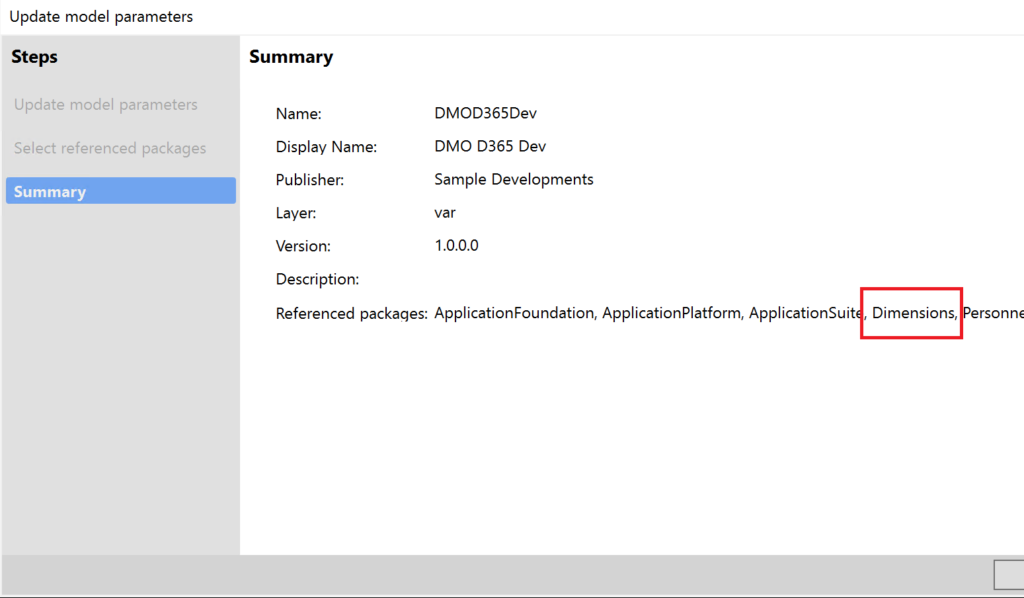This screenshot has height=598, width=1024.
Task: Select the ApplicationSuite package reference
Action: 804,312
